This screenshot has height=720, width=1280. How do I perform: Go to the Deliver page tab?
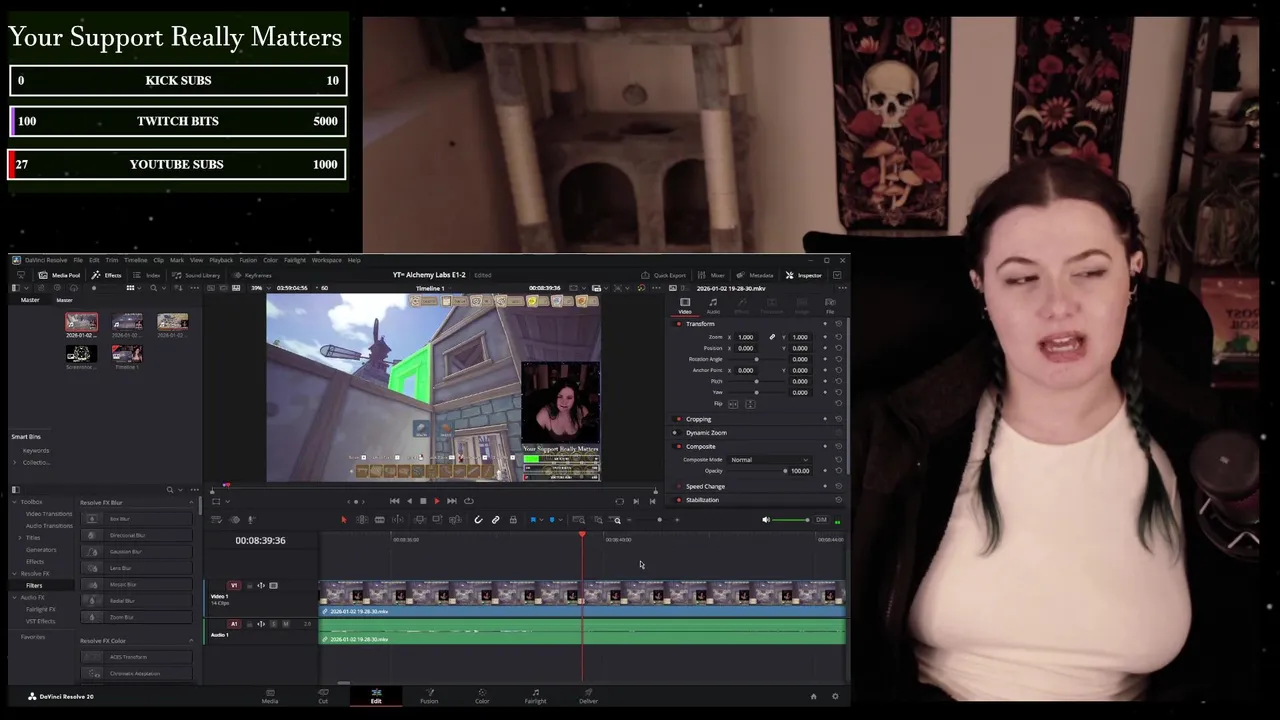coord(588,696)
